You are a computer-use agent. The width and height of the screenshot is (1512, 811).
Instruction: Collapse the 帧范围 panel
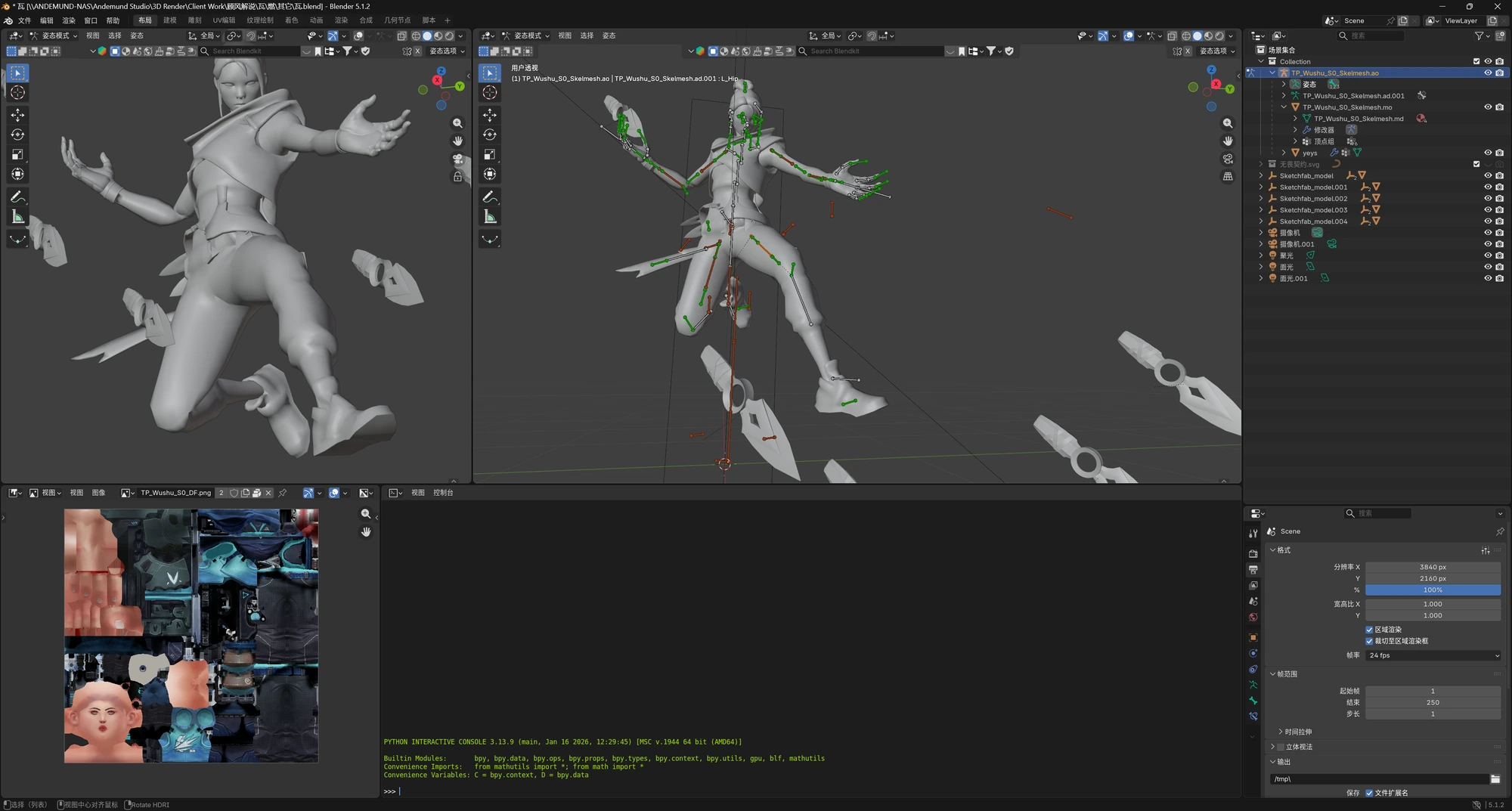coord(1273,673)
